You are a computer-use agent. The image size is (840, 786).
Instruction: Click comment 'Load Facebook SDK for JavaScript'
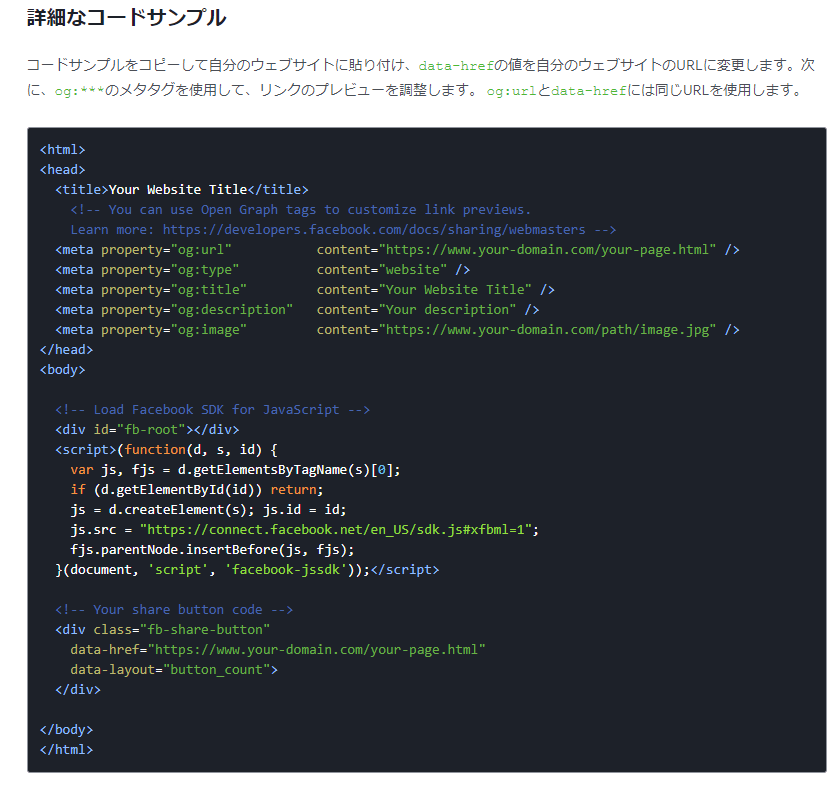click(x=213, y=410)
